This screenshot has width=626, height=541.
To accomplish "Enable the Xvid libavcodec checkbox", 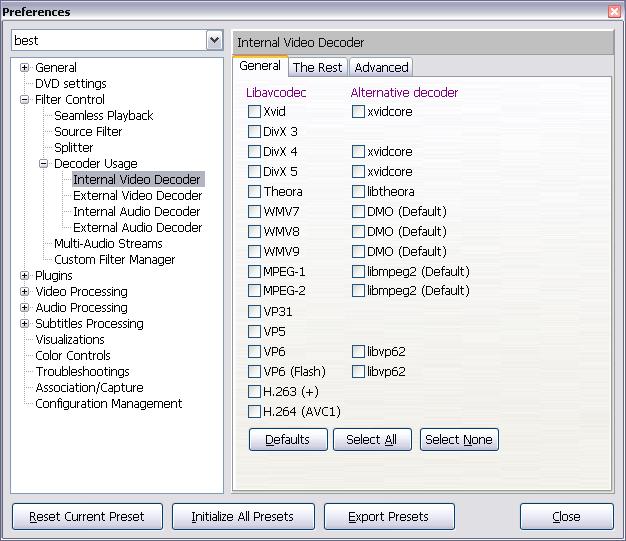I will (255, 112).
